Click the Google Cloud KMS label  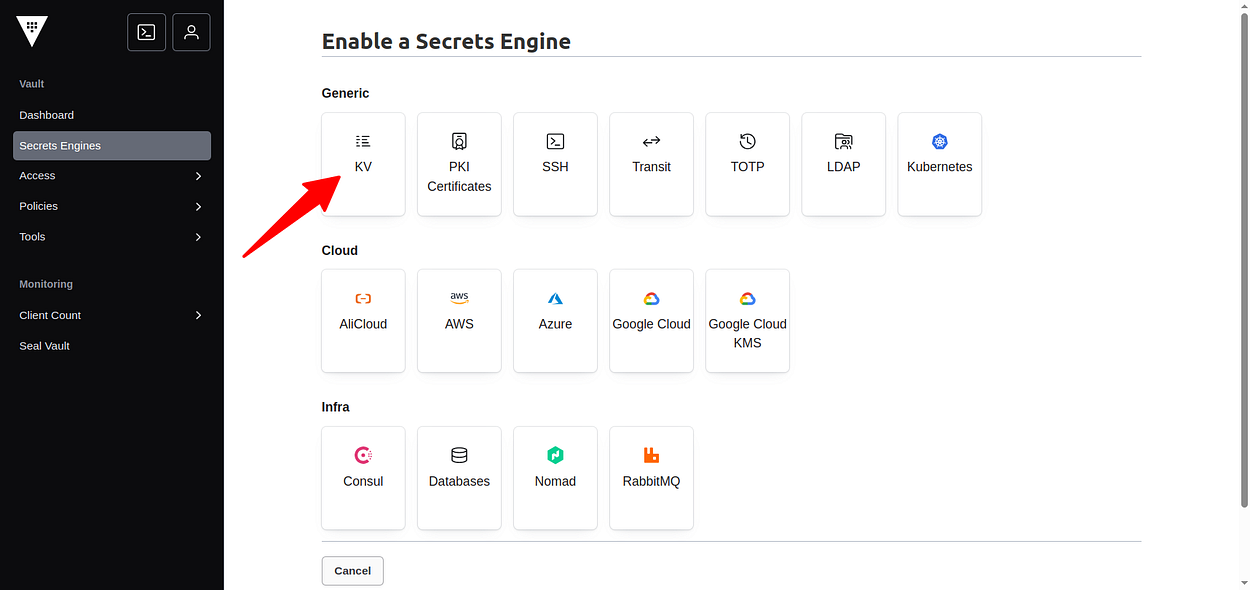pos(747,334)
